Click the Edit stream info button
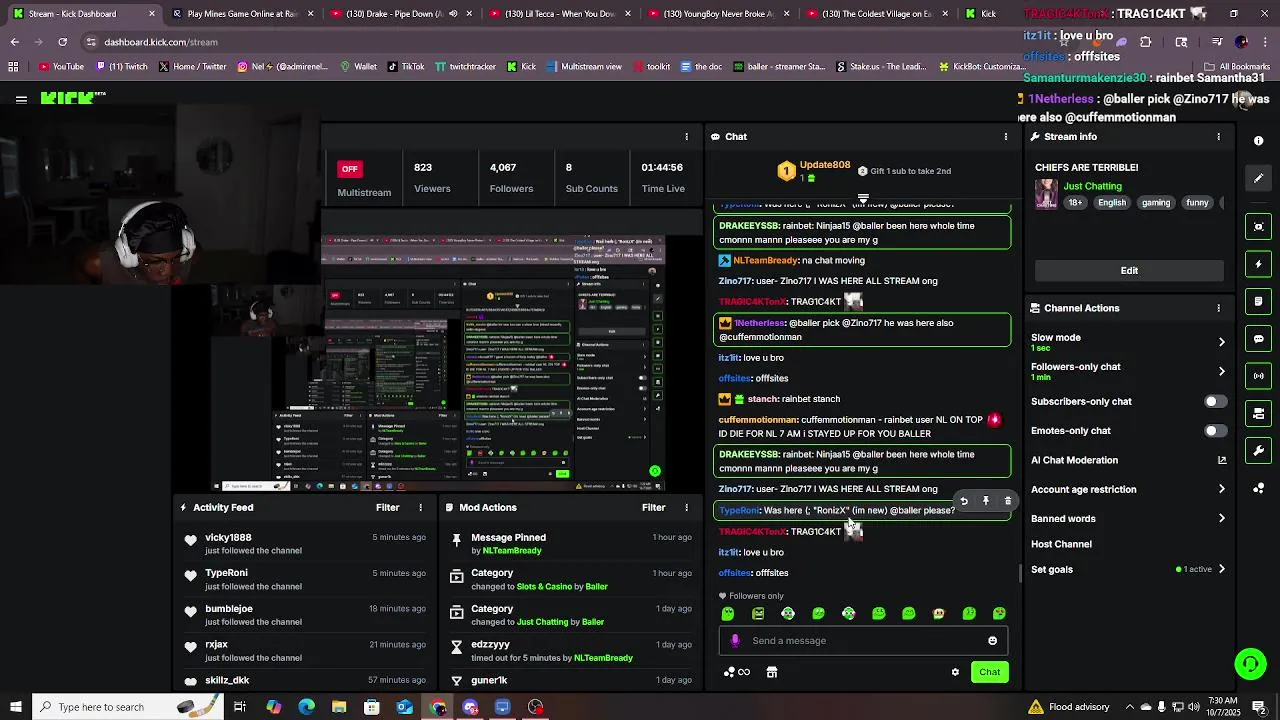1280x720 pixels. pyautogui.click(x=1129, y=271)
